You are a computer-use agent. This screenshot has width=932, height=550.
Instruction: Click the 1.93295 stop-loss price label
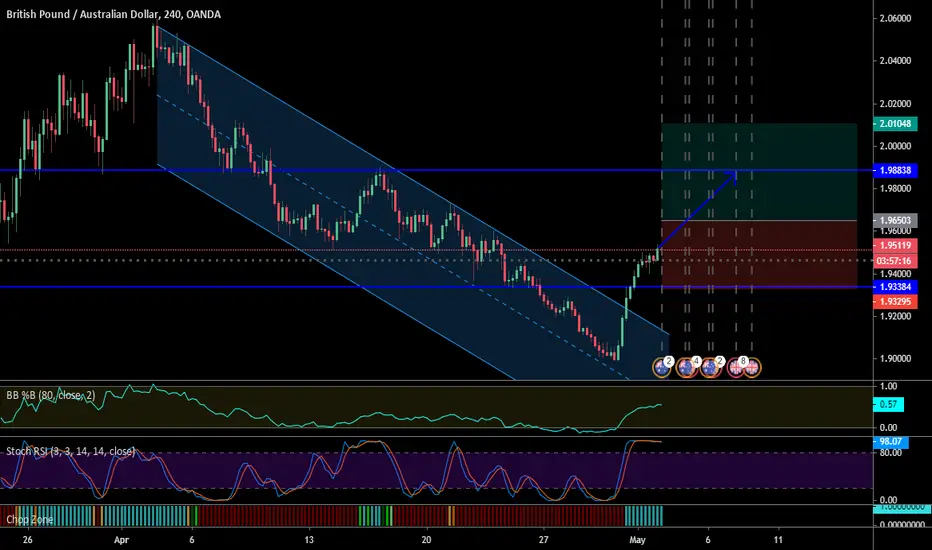pyautogui.click(x=895, y=301)
